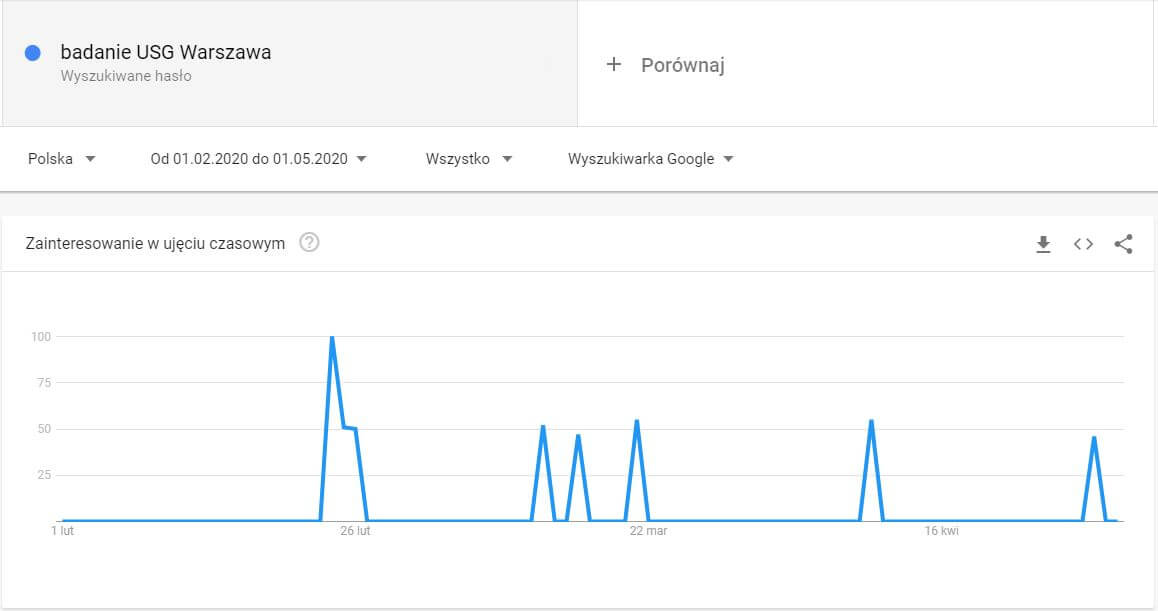Expand the Wszystko categories dropdown
This screenshot has width=1158, height=611.
pos(469,159)
